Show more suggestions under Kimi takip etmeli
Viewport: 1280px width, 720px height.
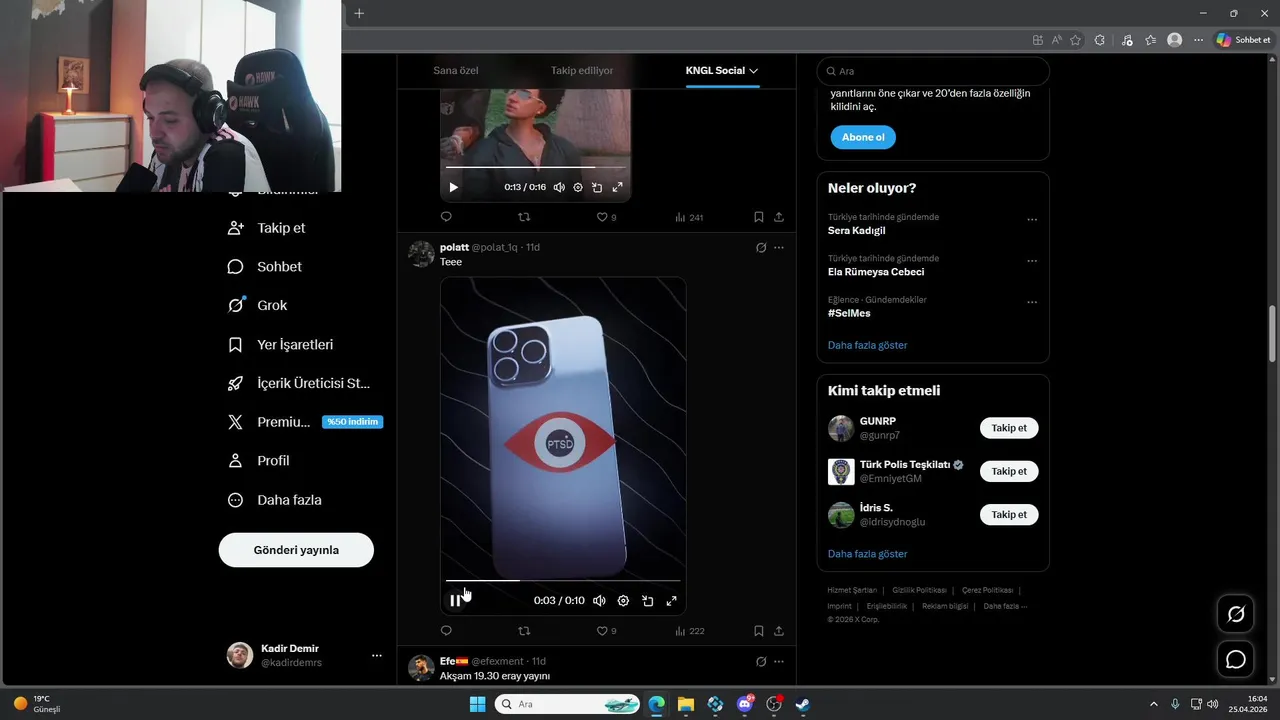coord(868,554)
